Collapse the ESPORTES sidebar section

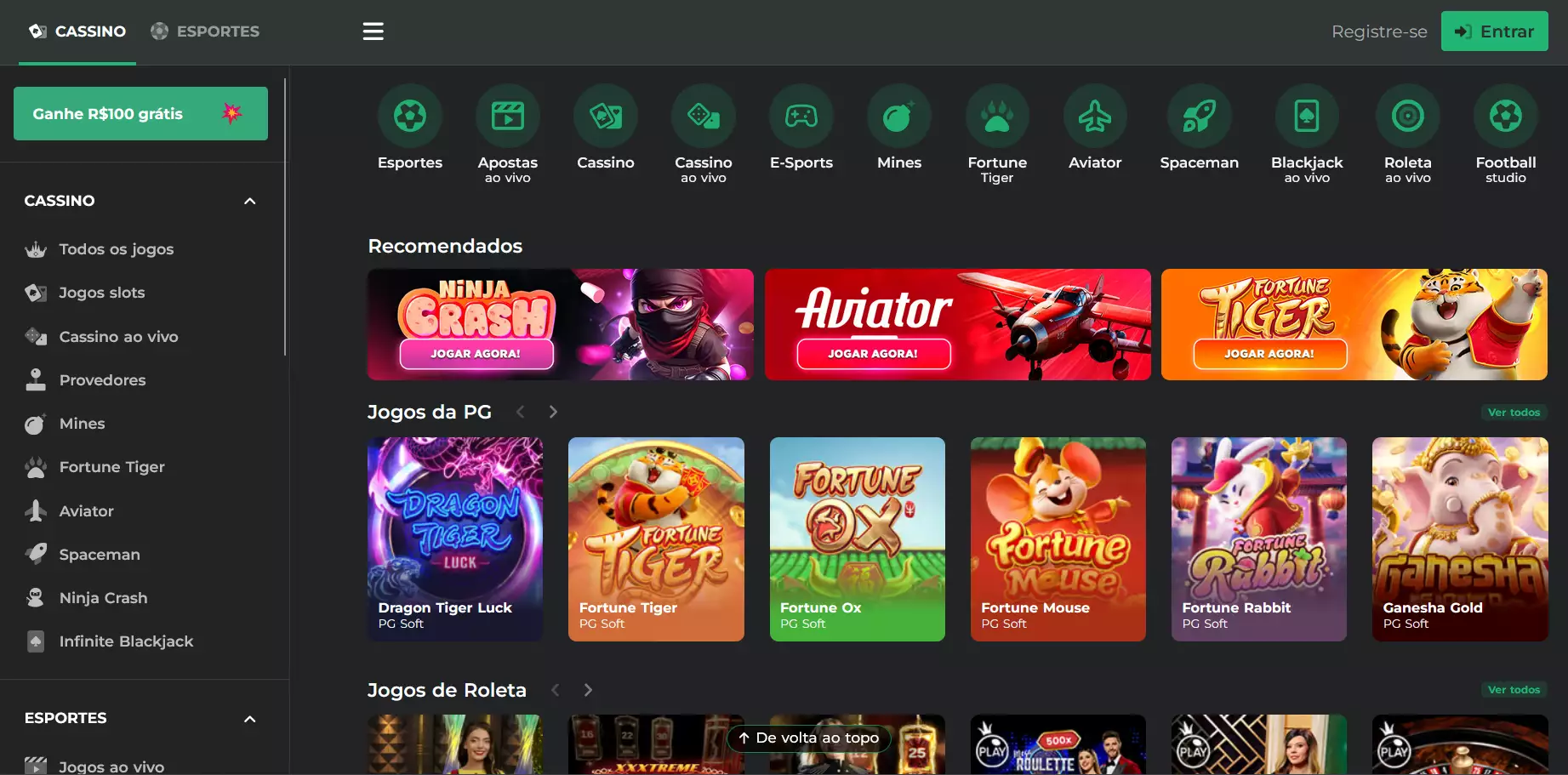(x=249, y=719)
